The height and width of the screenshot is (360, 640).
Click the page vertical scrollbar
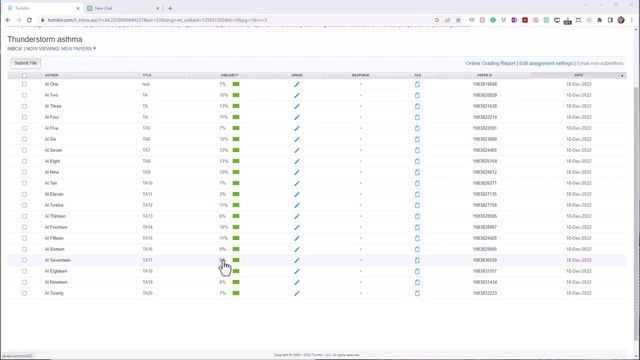pyautogui.click(x=637, y=212)
